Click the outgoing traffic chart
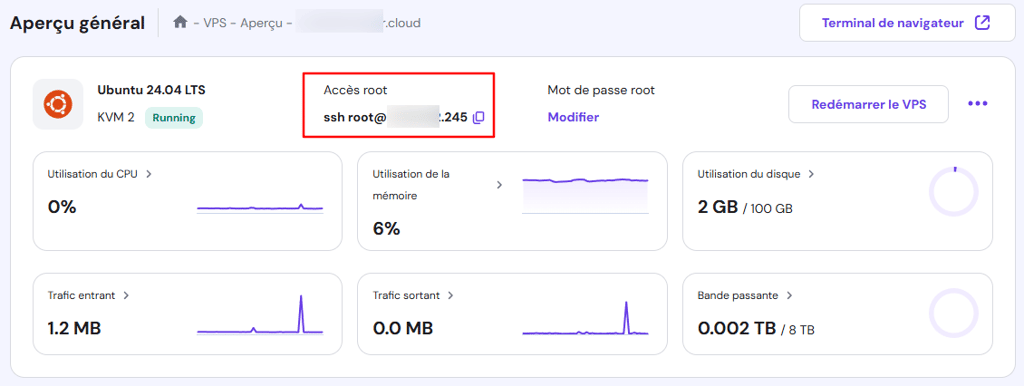 coord(585,317)
